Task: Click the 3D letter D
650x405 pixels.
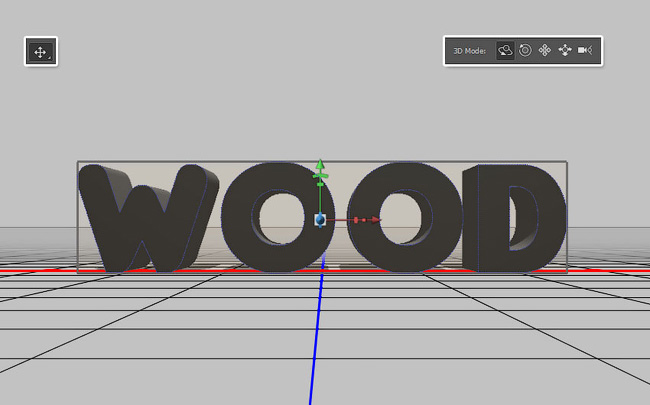Action: 514,218
